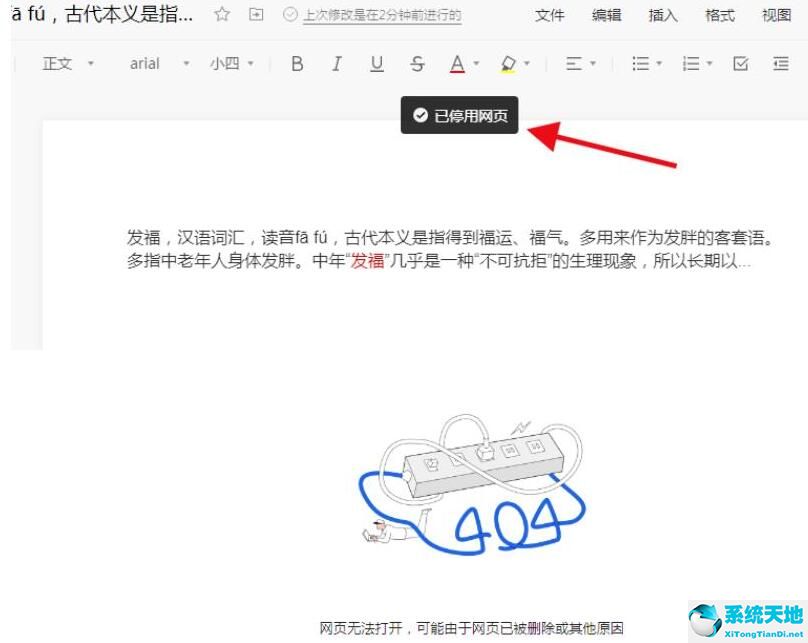Image resolution: width=808 pixels, height=643 pixels.
Task: Open the arial font family dropdown
Action: [155, 63]
